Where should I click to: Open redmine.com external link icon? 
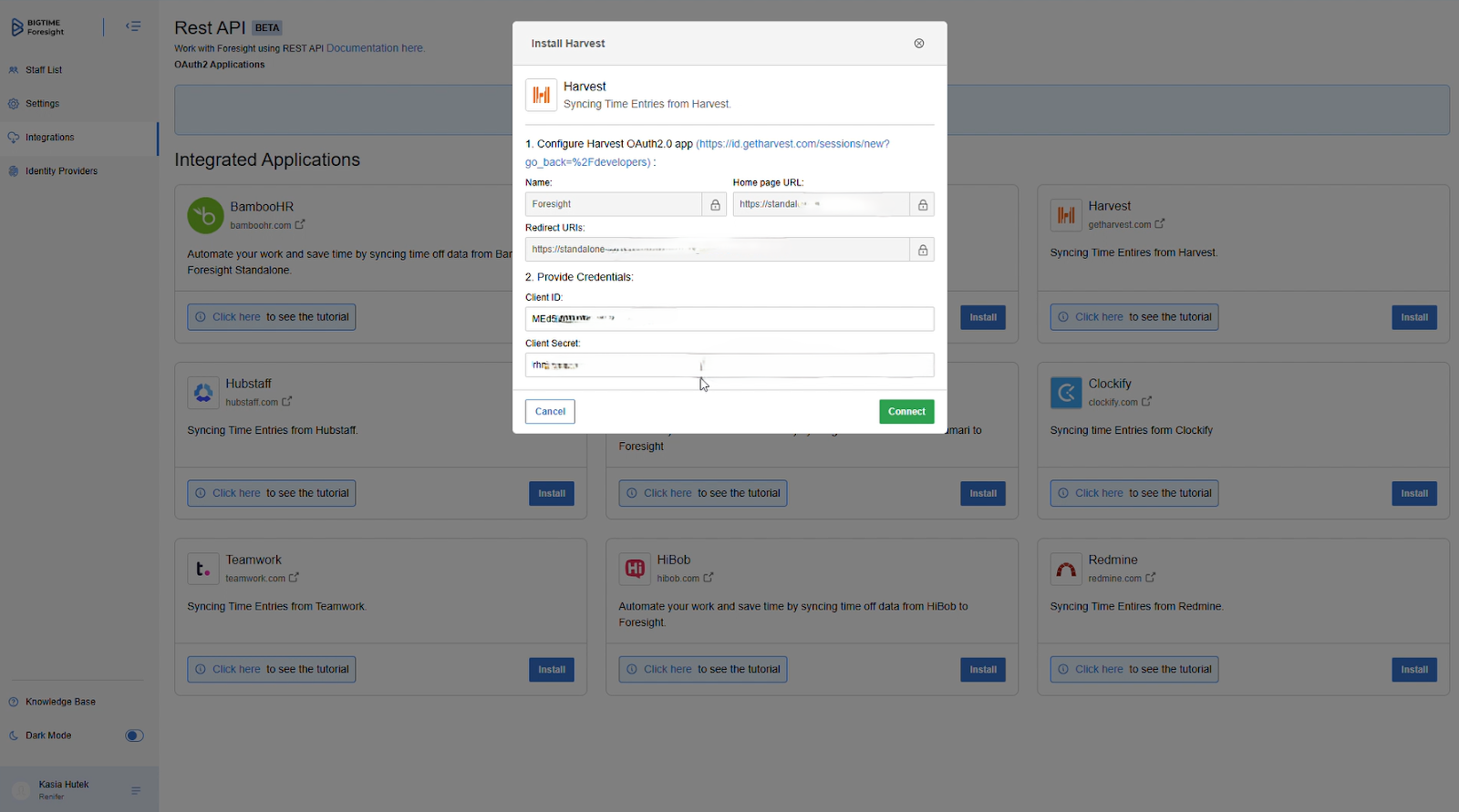1151,577
